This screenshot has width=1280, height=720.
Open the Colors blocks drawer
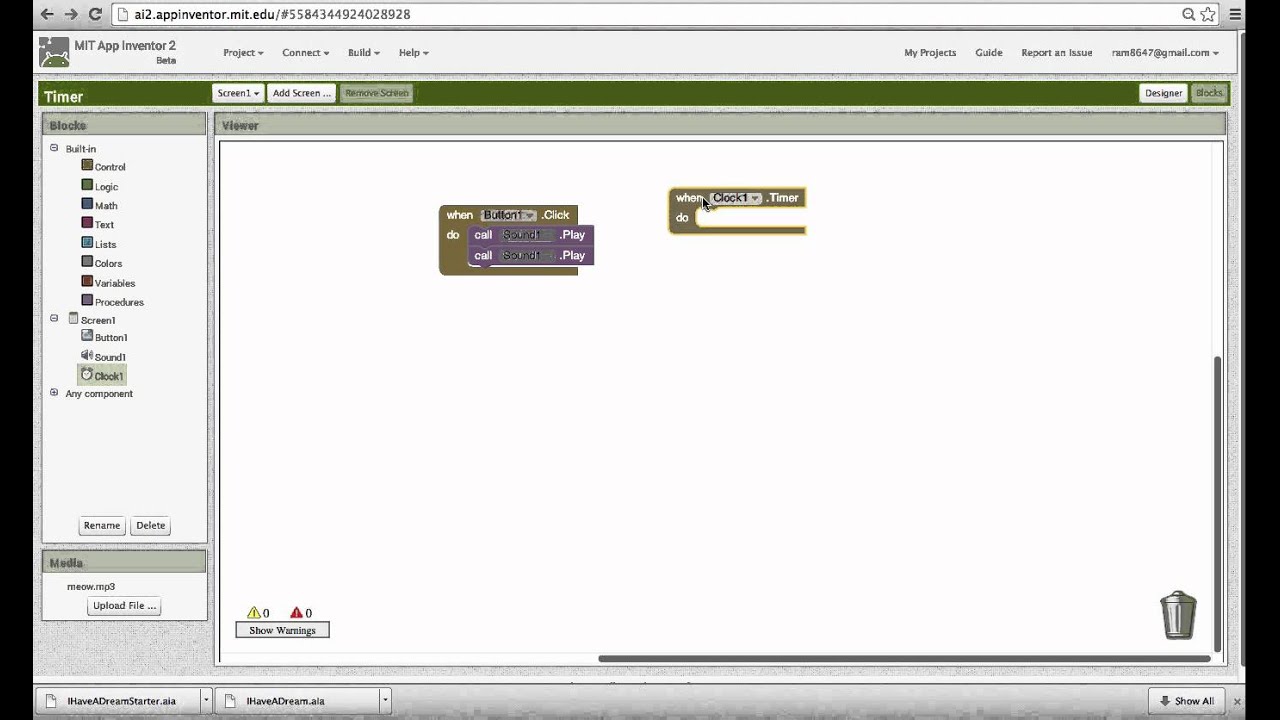[101, 263]
